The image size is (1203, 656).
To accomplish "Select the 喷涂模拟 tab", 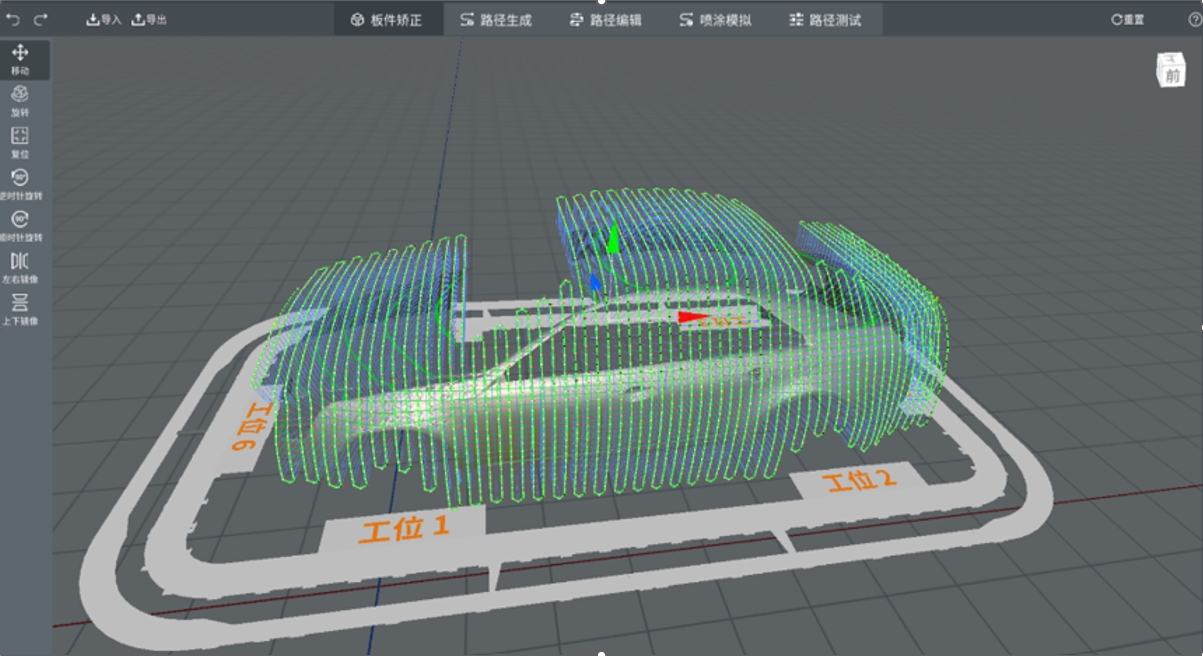I will tap(716, 19).
